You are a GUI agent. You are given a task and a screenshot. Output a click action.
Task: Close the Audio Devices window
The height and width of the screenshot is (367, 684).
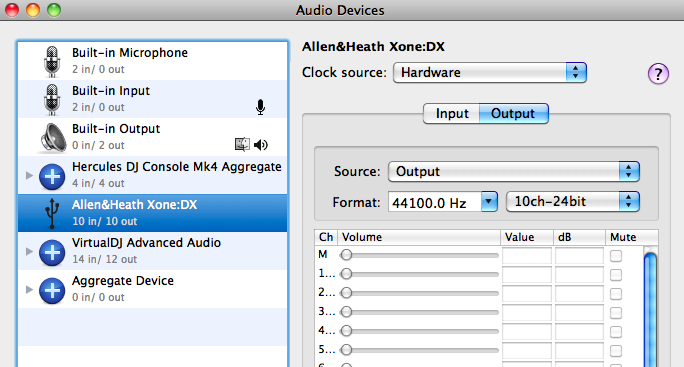coord(12,10)
